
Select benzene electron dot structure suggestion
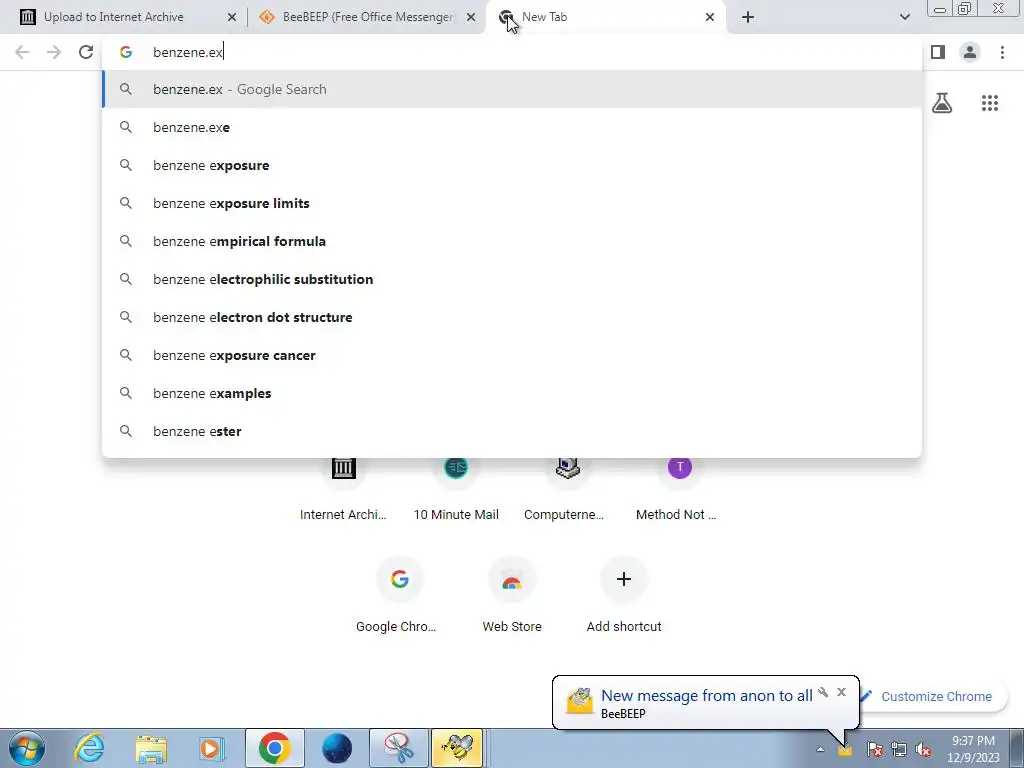click(512, 317)
